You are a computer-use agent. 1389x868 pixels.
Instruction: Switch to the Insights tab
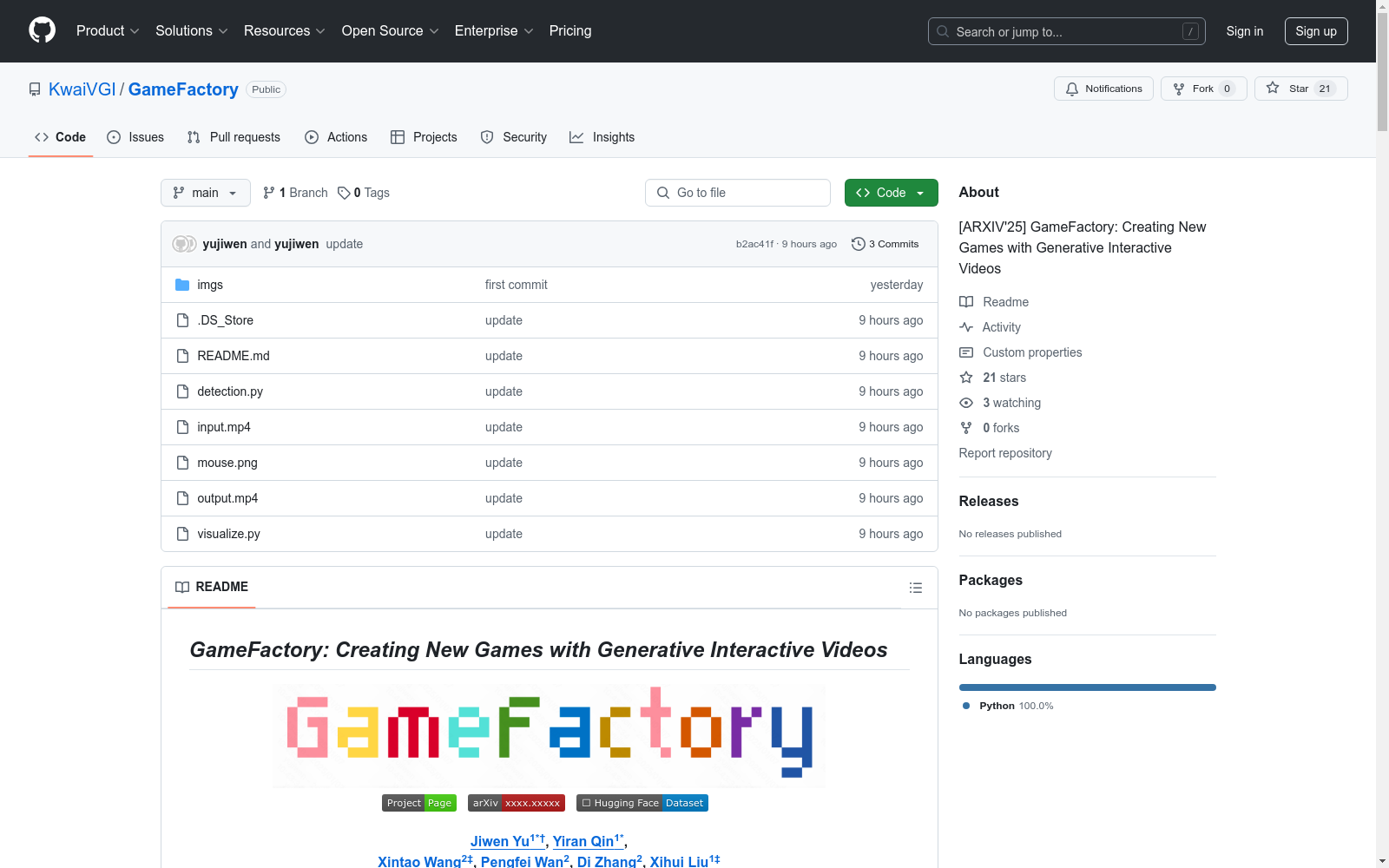(602, 137)
